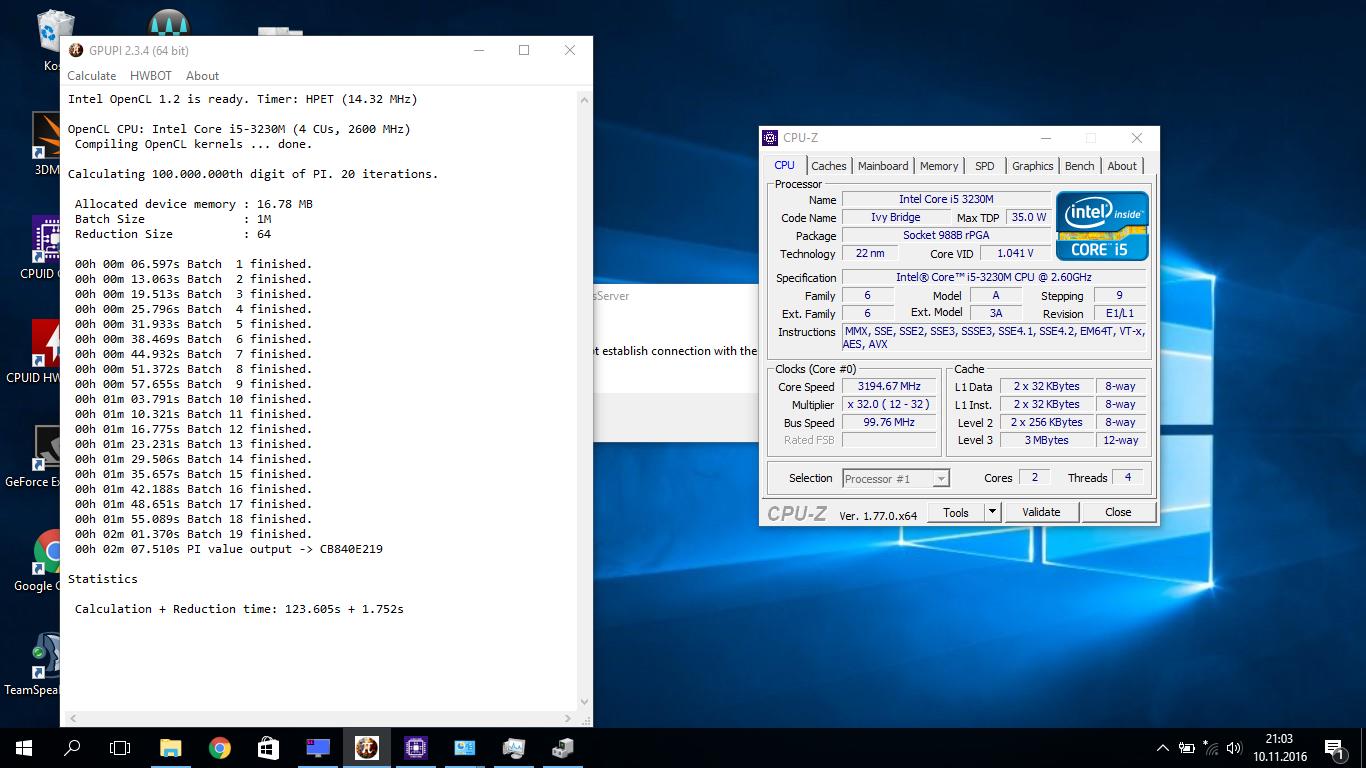The width and height of the screenshot is (1366, 768).
Task: Open Wi-Fi network tray icon
Action: click(x=1211, y=747)
